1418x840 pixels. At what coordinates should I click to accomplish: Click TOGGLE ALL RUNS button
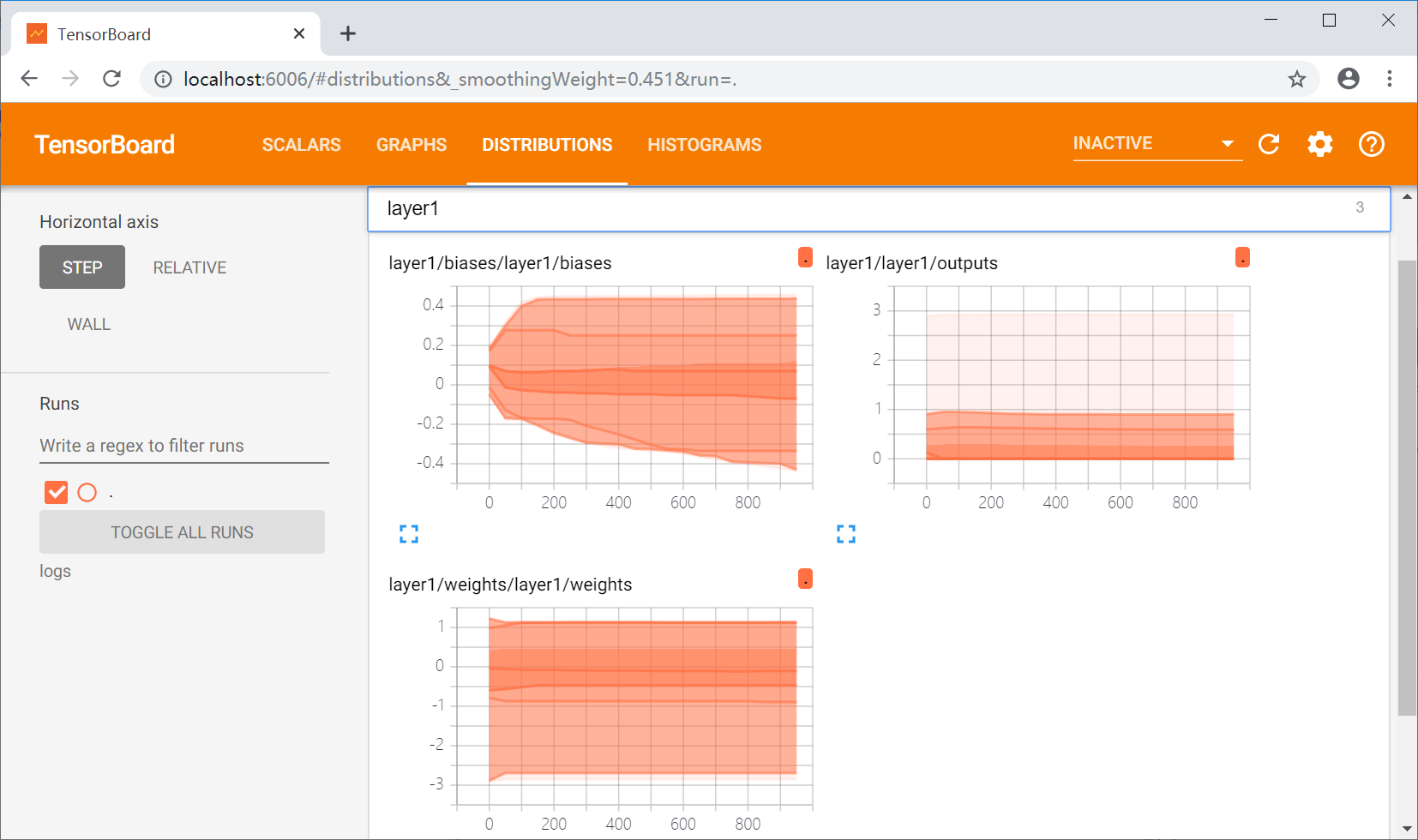(x=182, y=532)
